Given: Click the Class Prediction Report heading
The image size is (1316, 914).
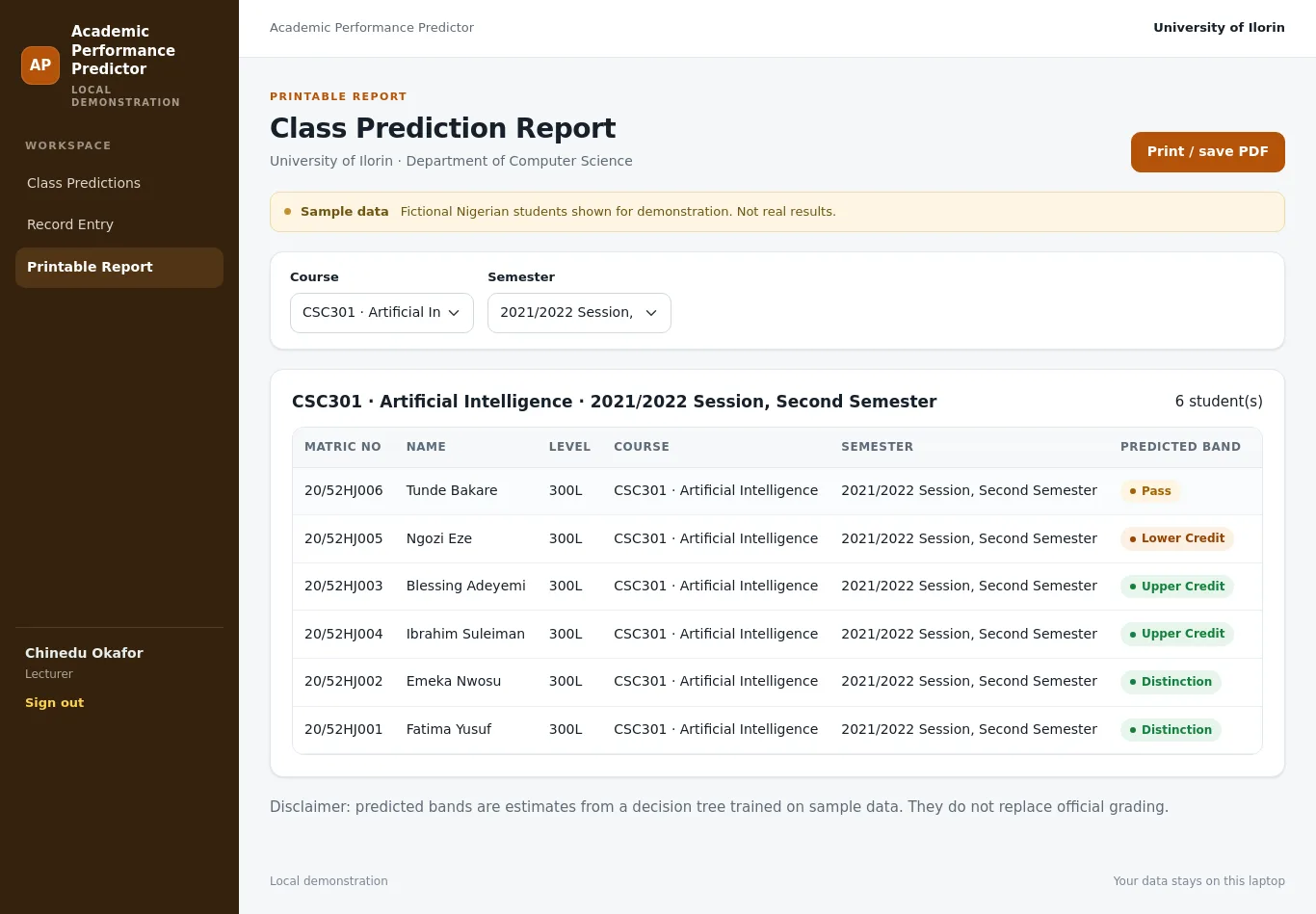Looking at the screenshot, I should coord(442,128).
